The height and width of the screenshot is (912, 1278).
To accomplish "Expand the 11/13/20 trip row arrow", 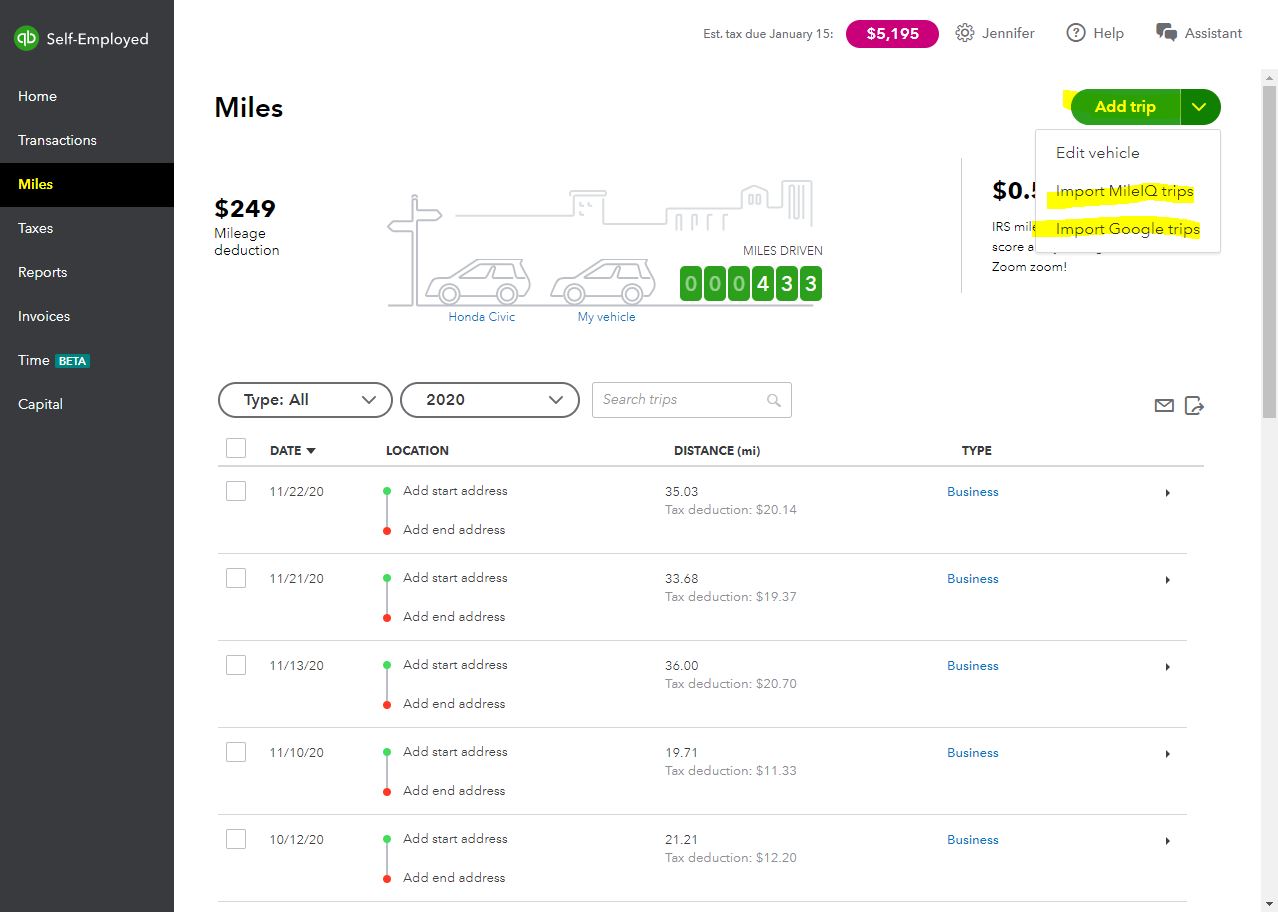I will [x=1167, y=667].
